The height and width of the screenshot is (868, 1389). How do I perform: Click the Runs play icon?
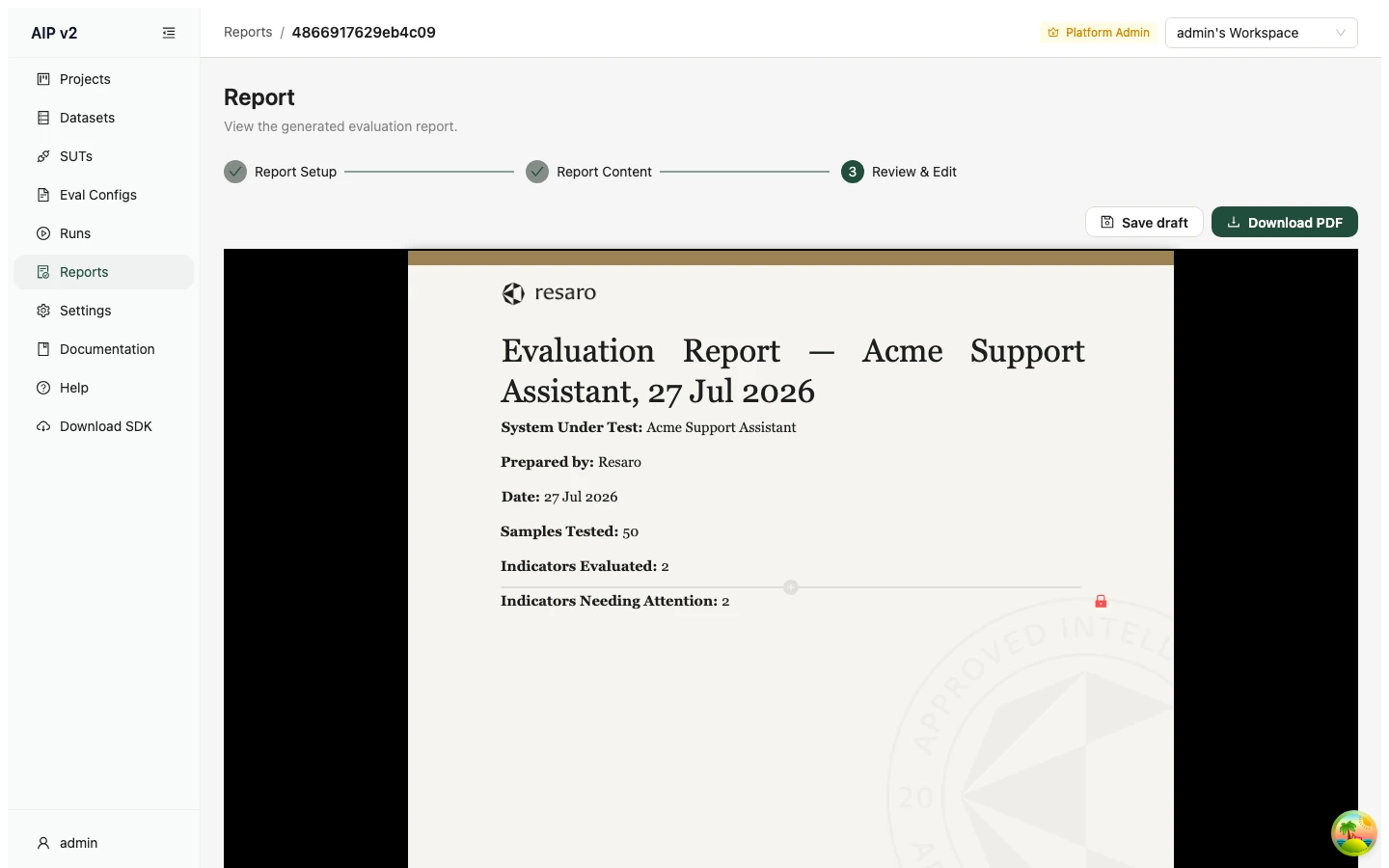pyautogui.click(x=43, y=233)
